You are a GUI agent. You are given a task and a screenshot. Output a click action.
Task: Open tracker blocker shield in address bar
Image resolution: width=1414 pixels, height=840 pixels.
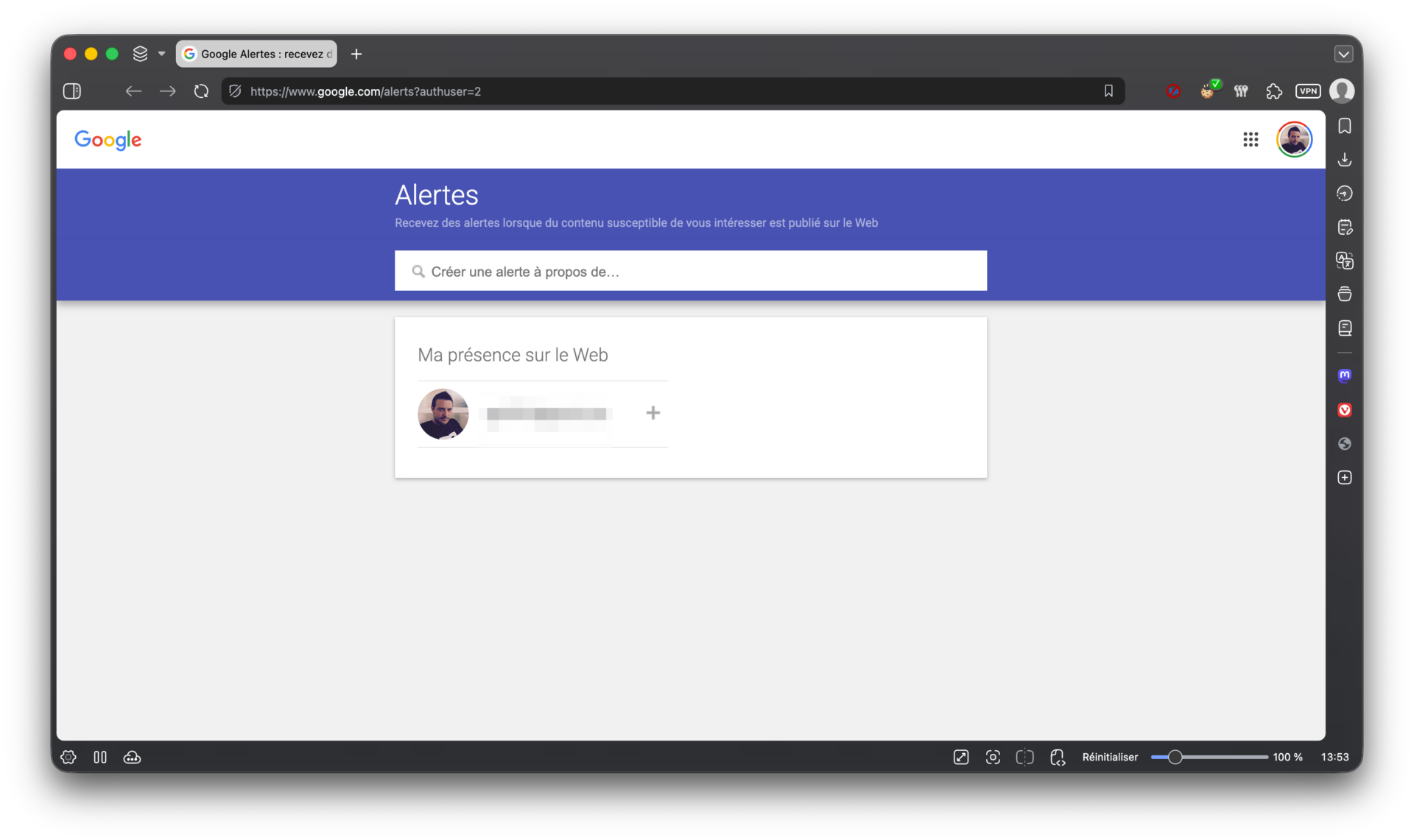pyautogui.click(x=235, y=91)
